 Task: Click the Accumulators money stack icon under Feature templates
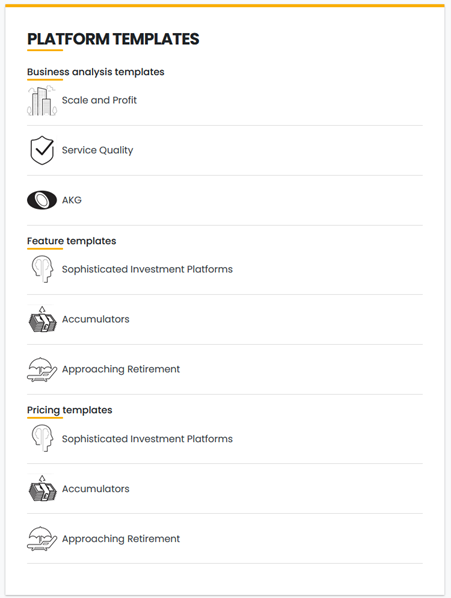[x=42, y=319]
